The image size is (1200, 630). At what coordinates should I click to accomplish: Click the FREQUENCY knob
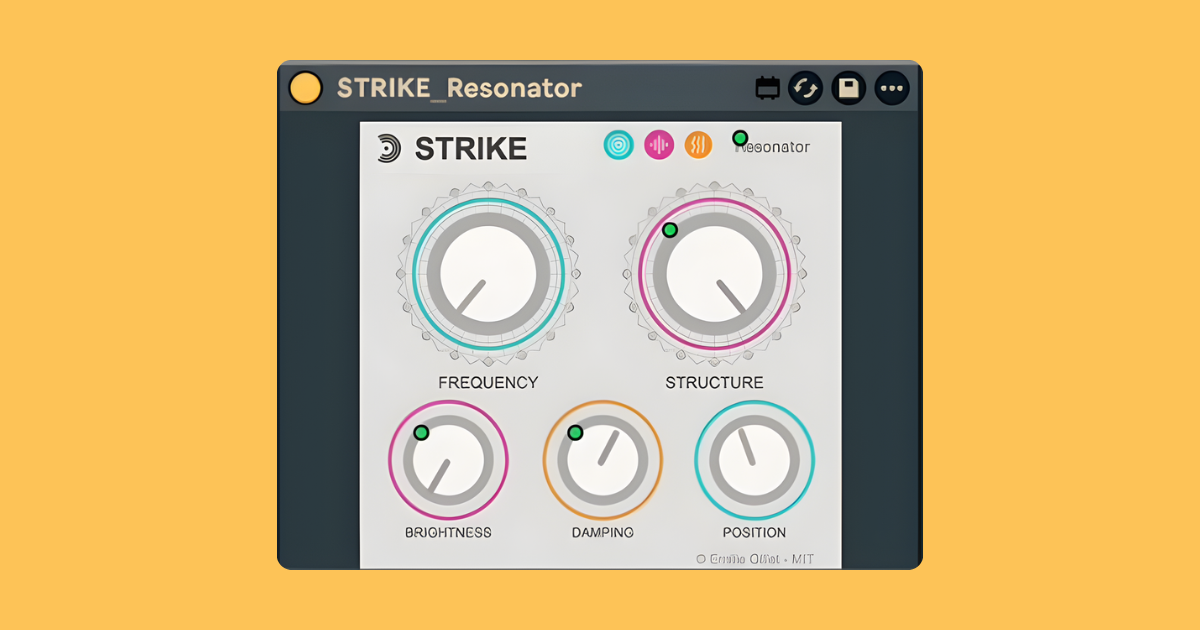click(489, 273)
